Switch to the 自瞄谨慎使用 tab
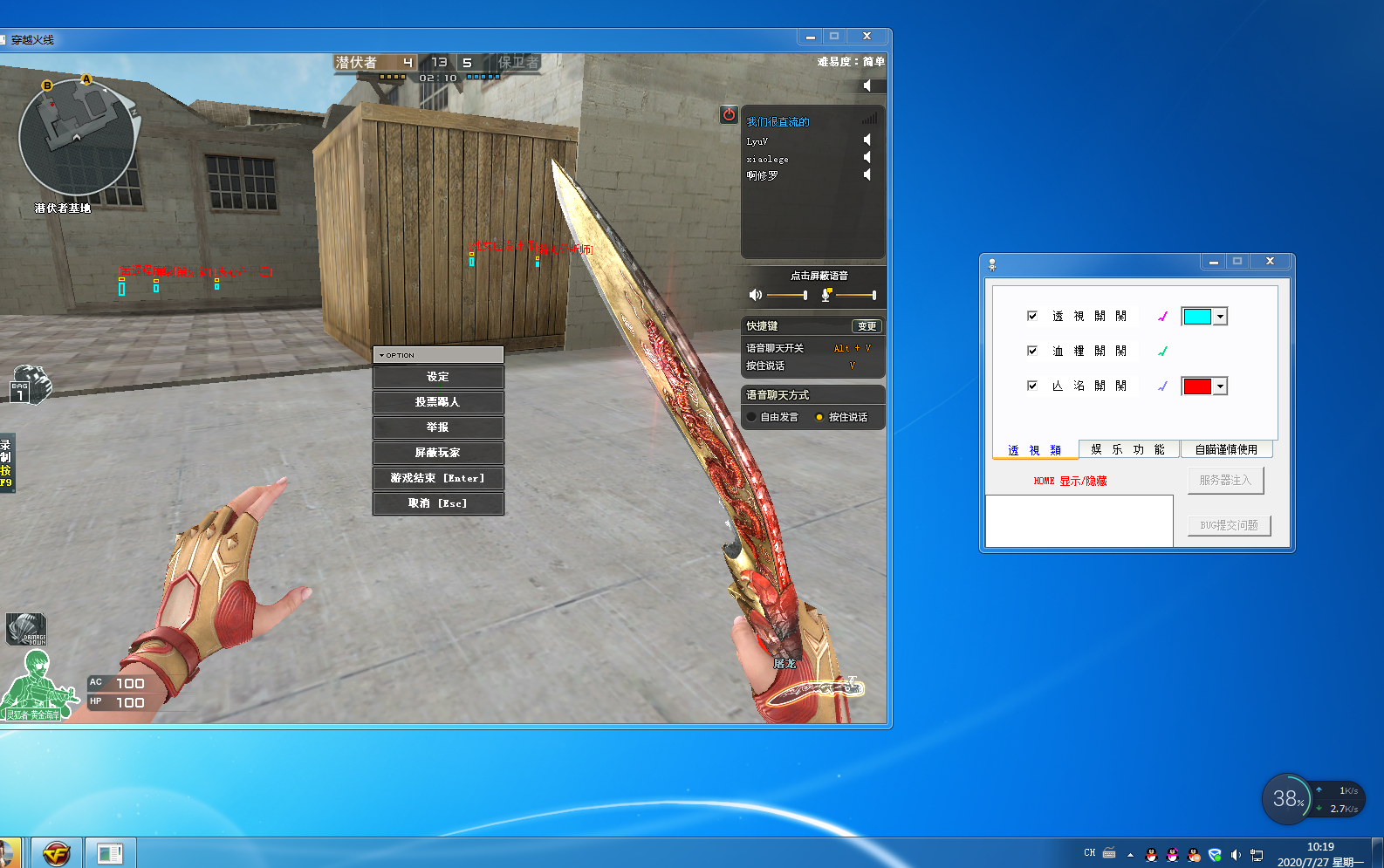 click(x=1226, y=449)
